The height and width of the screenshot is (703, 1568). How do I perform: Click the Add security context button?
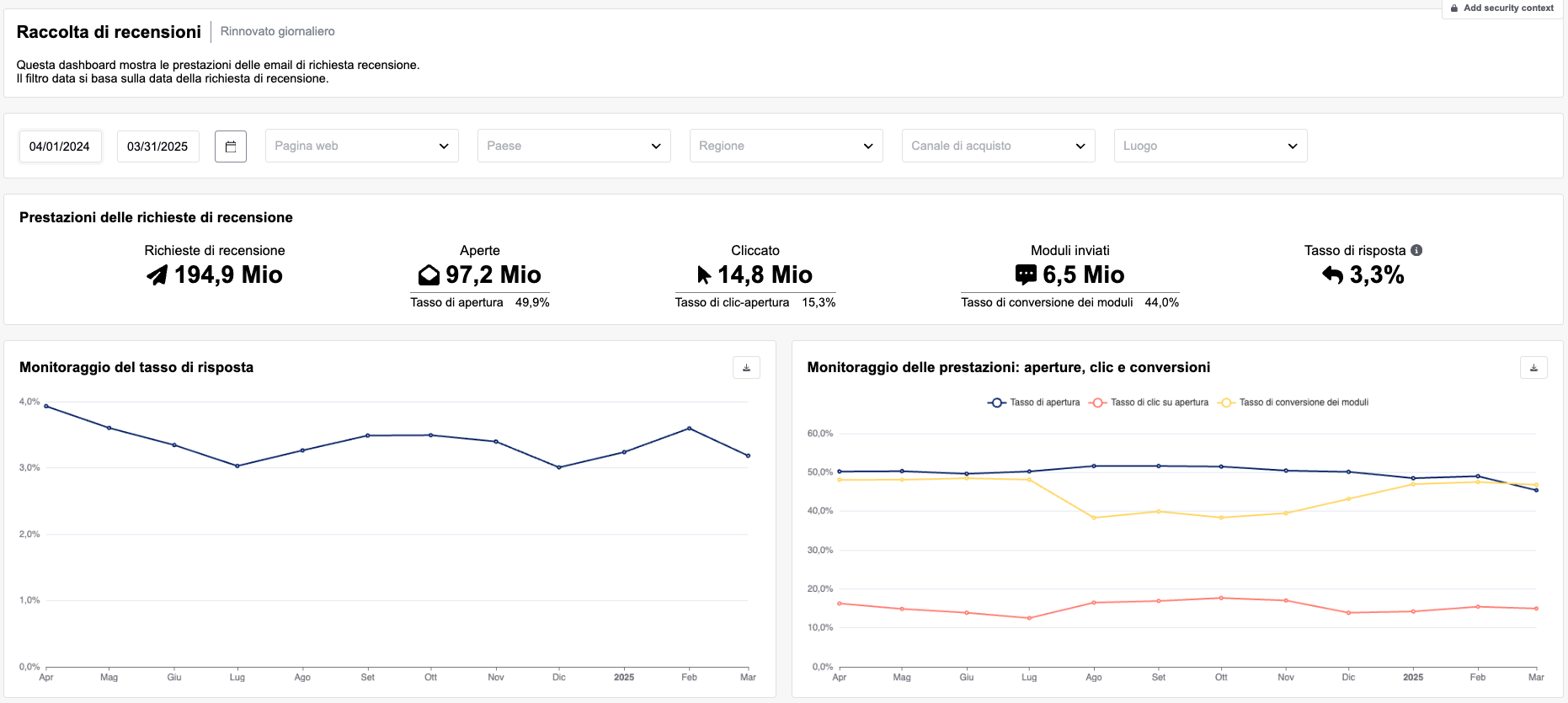tap(1502, 8)
